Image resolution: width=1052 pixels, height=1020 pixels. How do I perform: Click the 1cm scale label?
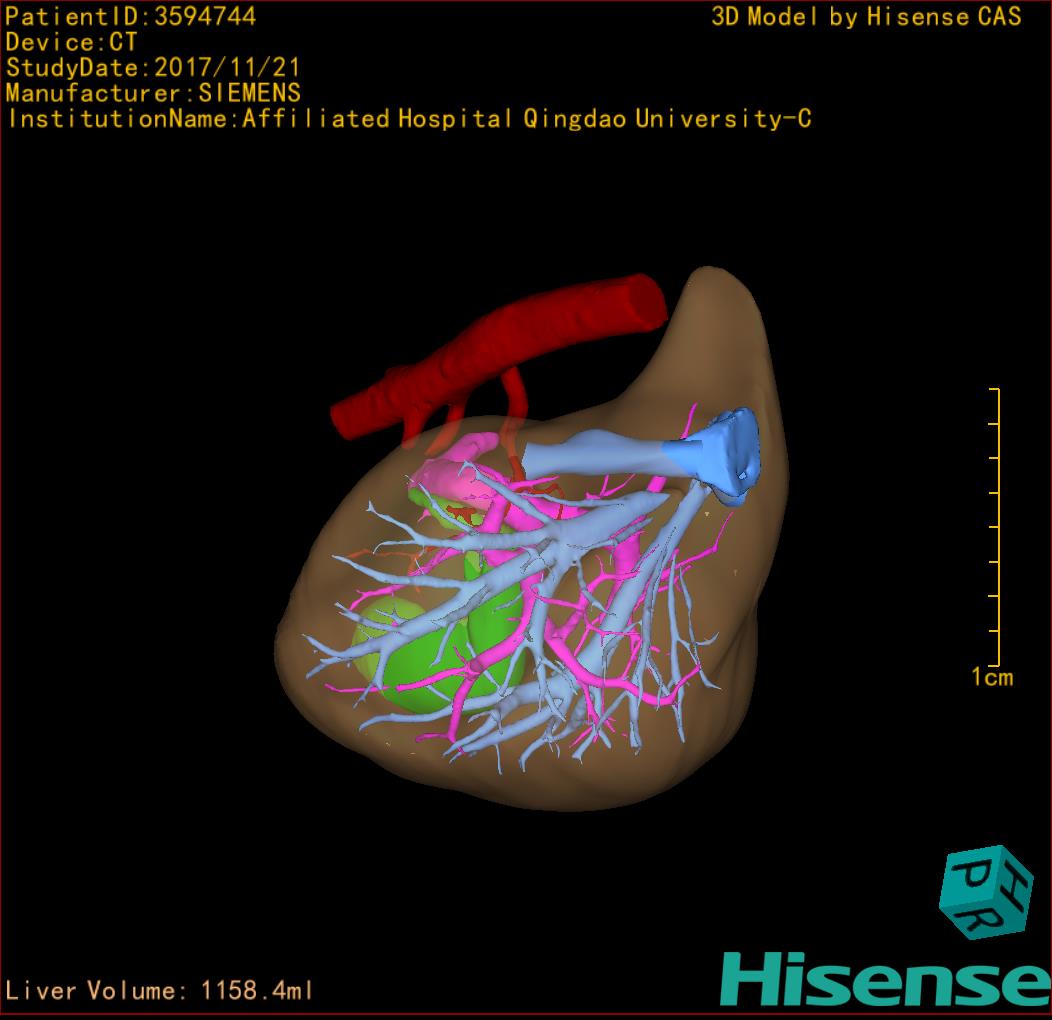[991, 678]
